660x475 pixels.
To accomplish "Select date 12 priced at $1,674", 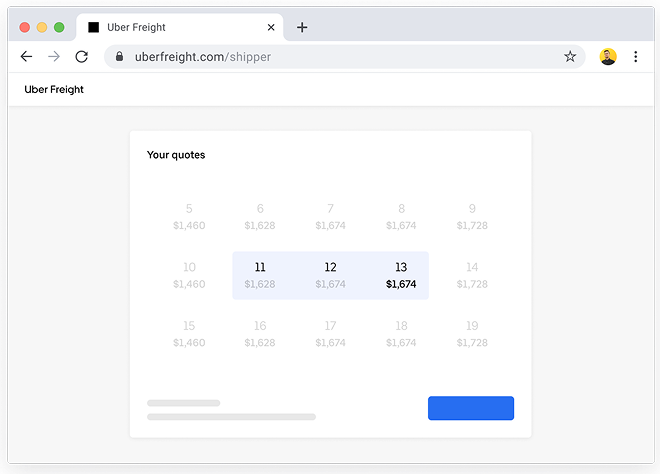I will pyautogui.click(x=330, y=275).
